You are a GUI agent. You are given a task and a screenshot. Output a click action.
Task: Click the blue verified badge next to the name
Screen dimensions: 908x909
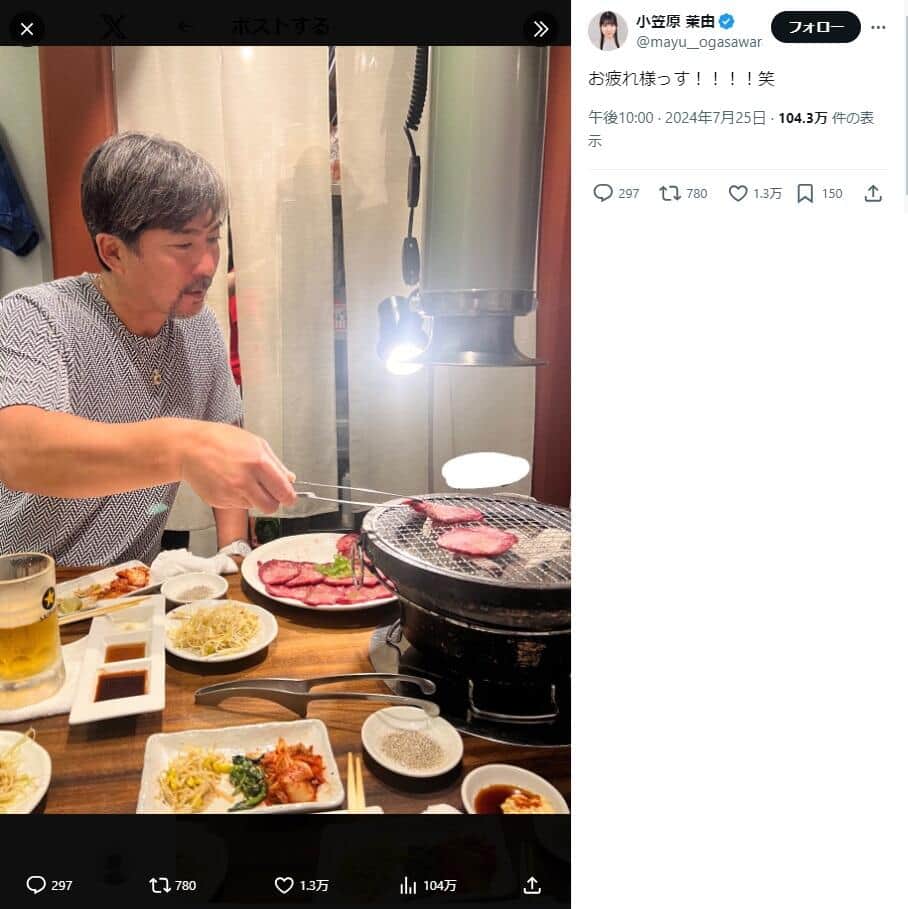(727, 22)
